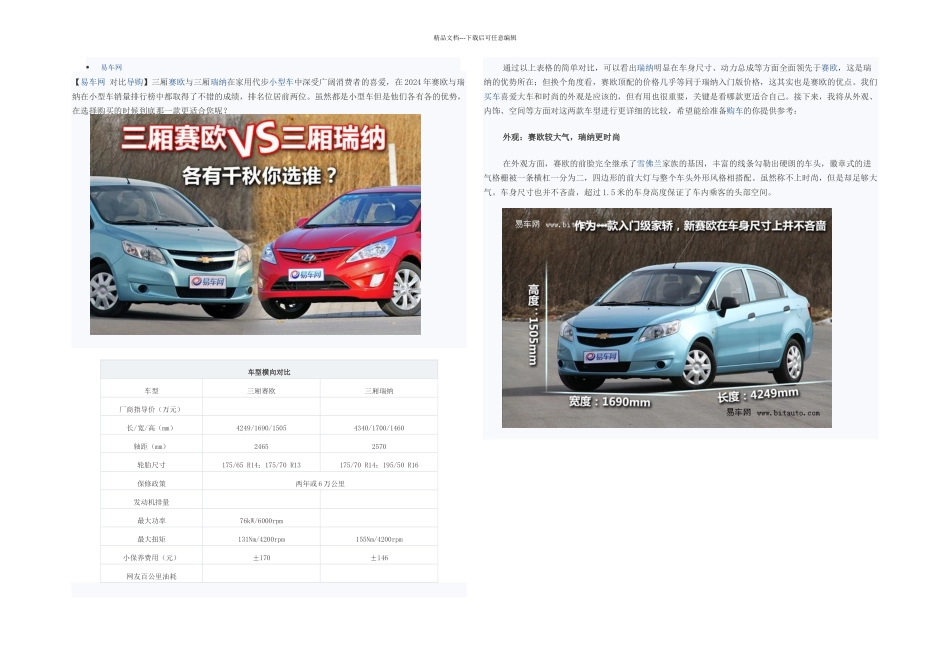
Task: Click the maintenance cost ±170
Action: (x=261, y=557)
